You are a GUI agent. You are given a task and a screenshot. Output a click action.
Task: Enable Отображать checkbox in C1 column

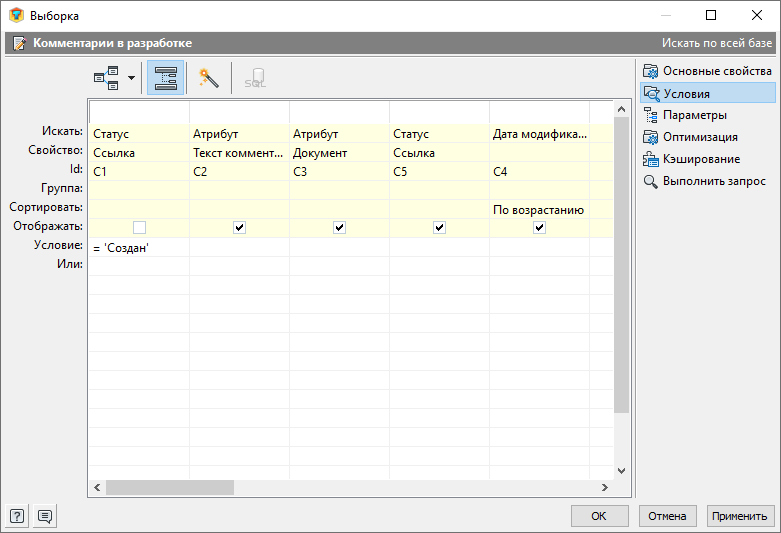(139, 228)
